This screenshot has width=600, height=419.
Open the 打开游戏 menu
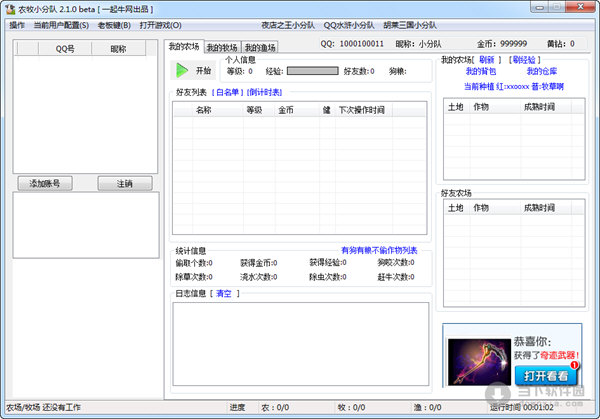coord(160,24)
